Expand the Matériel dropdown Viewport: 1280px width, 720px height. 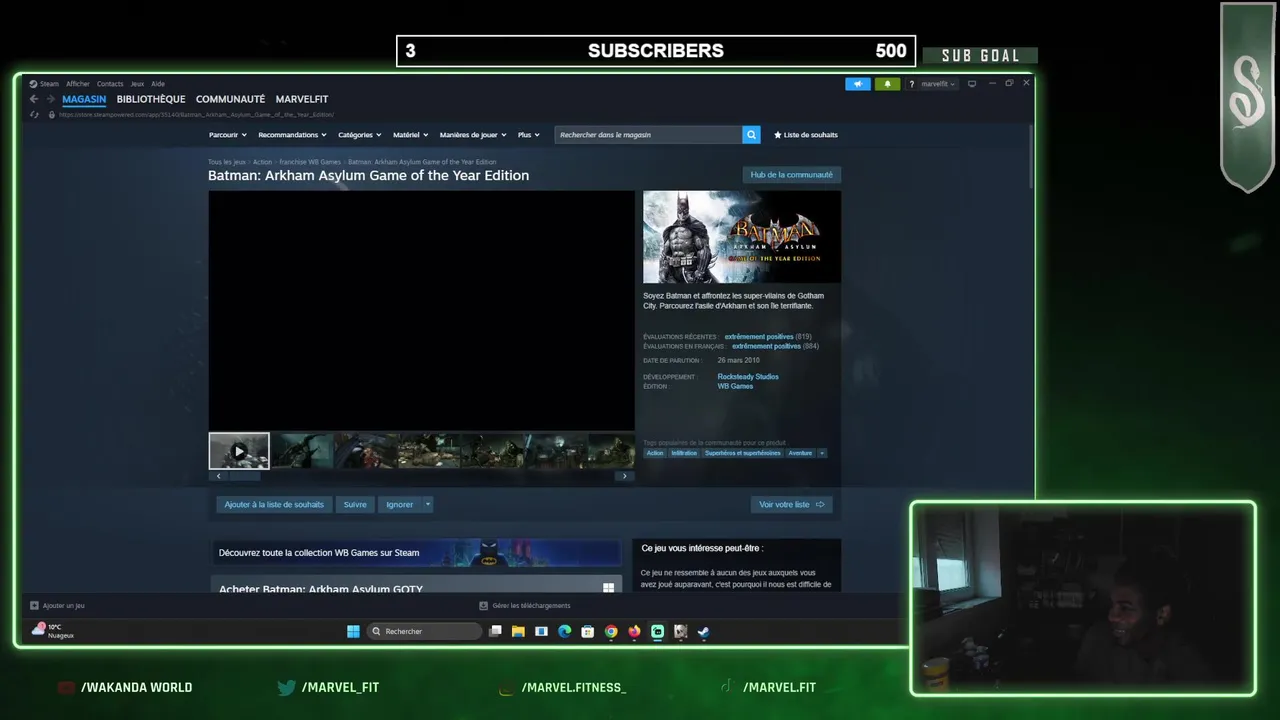[410, 135]
